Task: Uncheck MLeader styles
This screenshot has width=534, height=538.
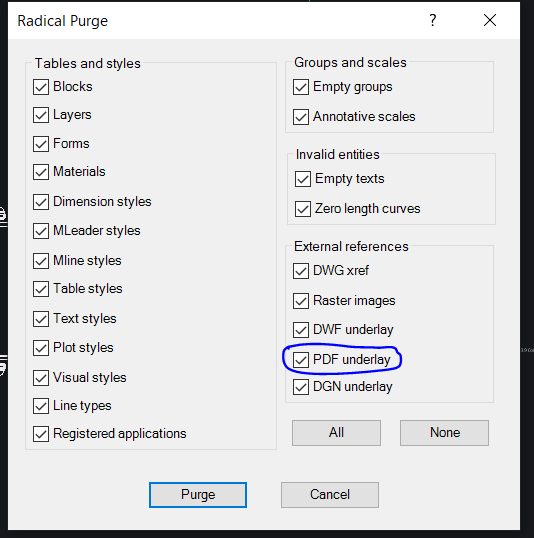Action: click(x=41, y=231)
